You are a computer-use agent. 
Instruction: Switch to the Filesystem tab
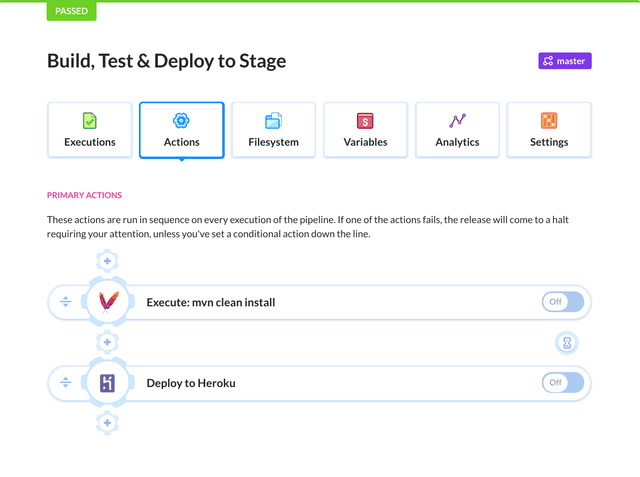tap(273, 130)
